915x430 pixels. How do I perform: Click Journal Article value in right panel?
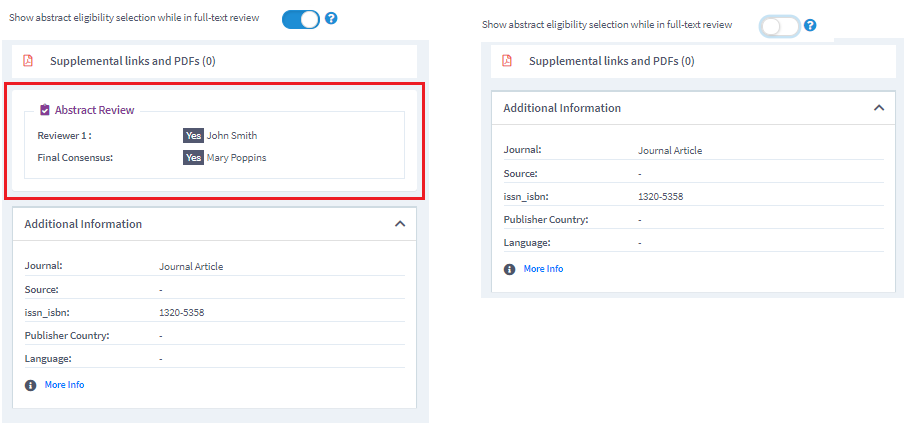click(670, 151)
